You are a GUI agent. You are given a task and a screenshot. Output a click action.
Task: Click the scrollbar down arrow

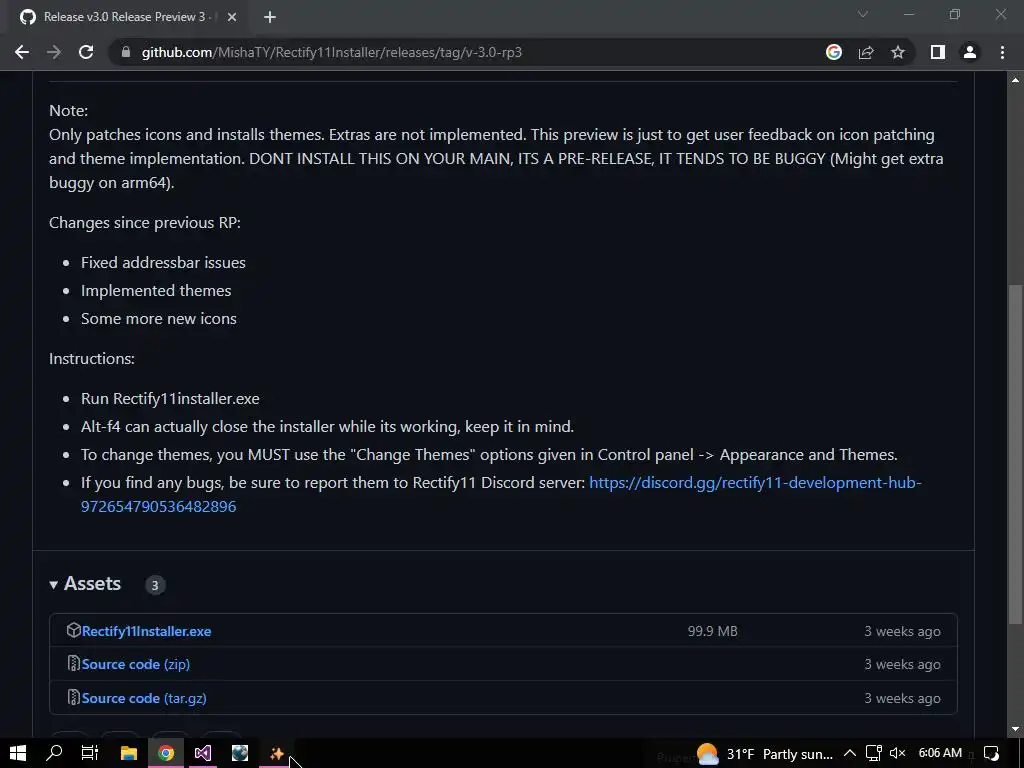(1015, 729)
